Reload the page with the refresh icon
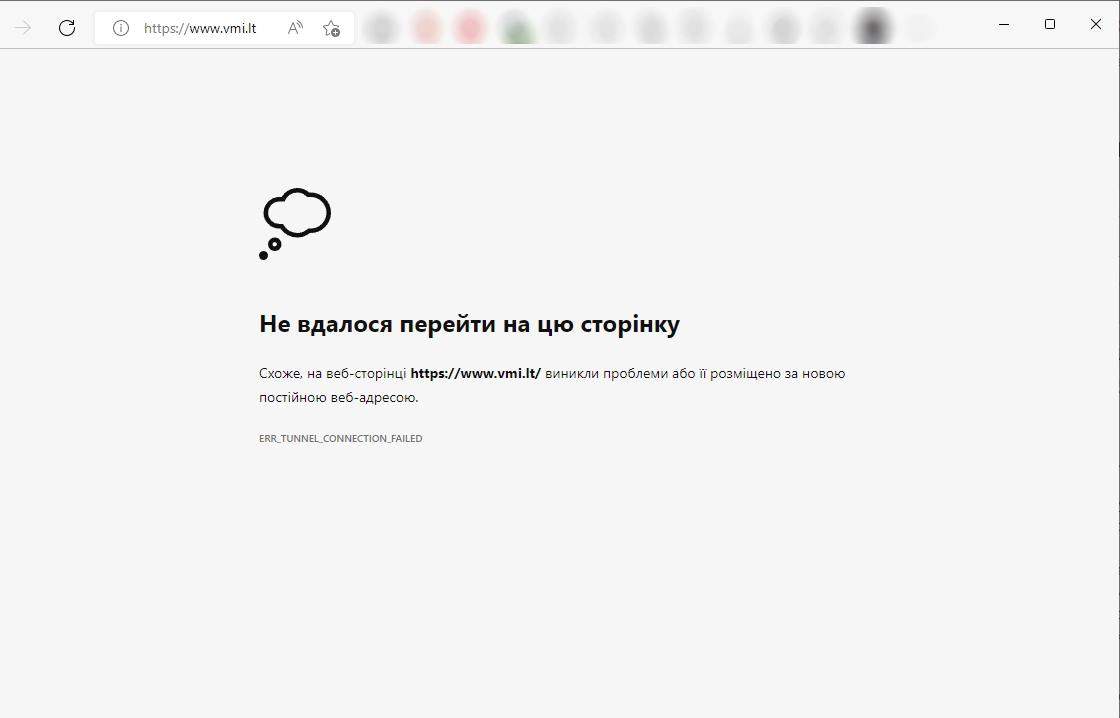Viewport: 1120px width, 718px height. pyautogui.click(x=66, y=28)
